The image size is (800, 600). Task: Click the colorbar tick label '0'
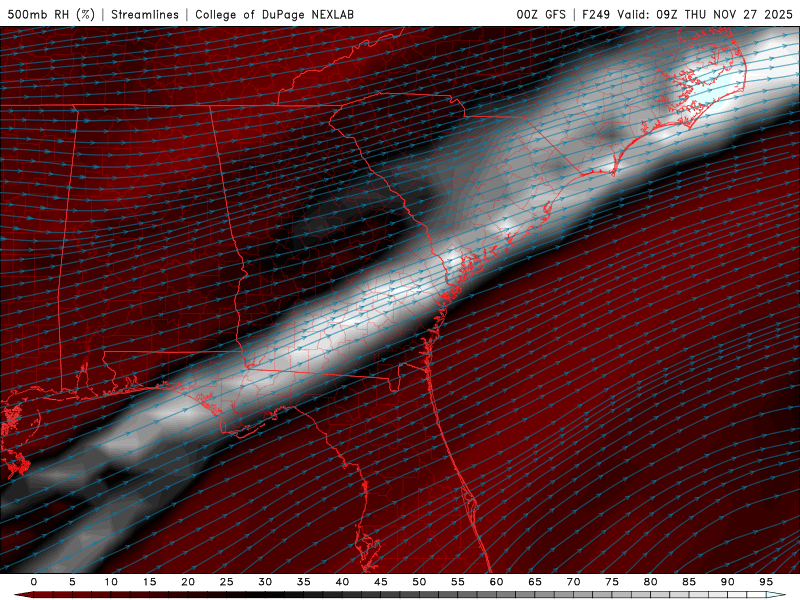tap(34, 582)
